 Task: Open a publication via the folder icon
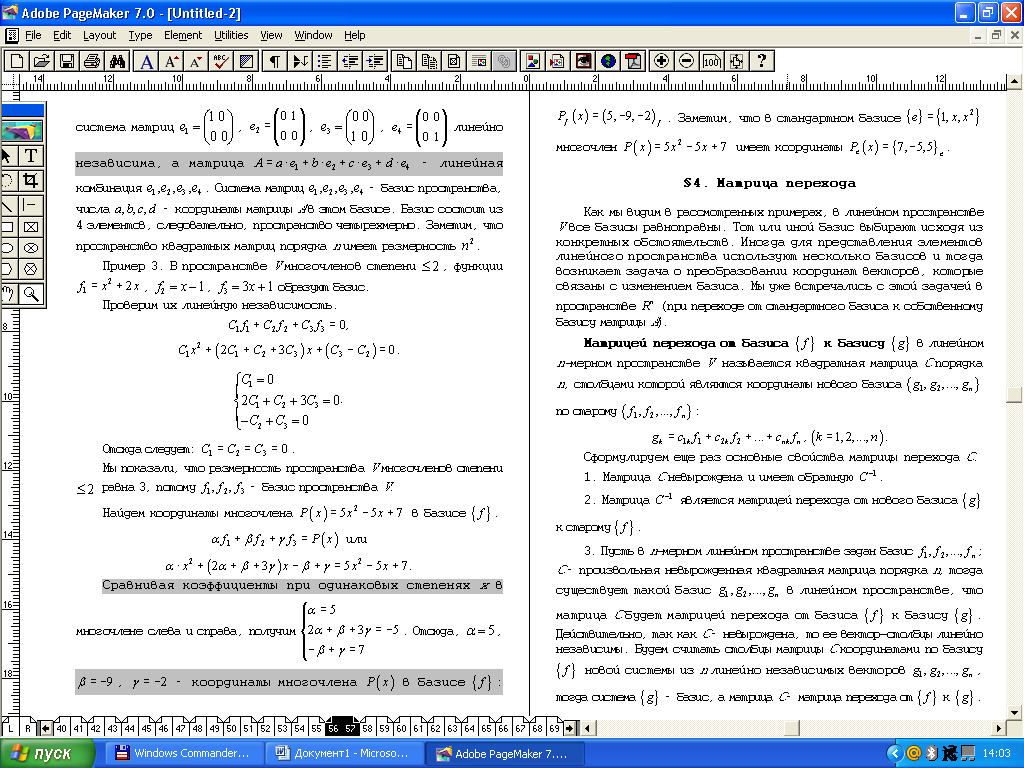click(x=41, y=61)
